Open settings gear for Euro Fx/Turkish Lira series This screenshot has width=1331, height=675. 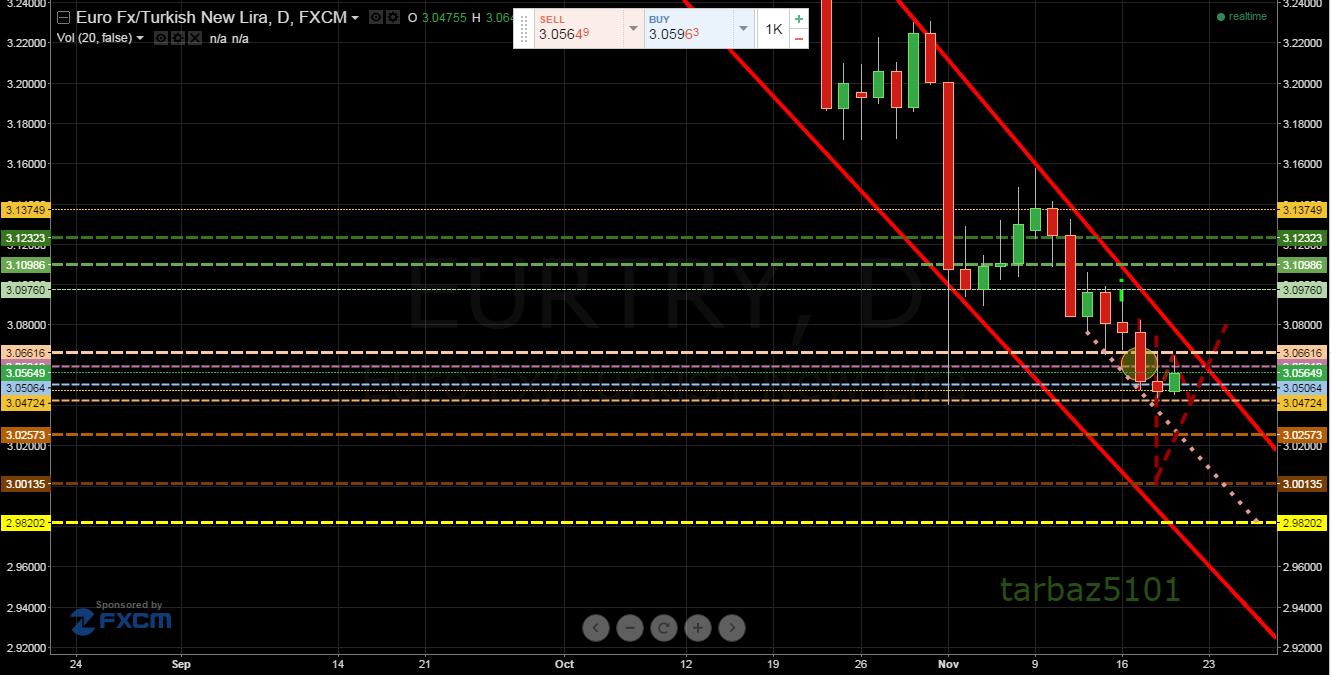[x=392, y=18]
